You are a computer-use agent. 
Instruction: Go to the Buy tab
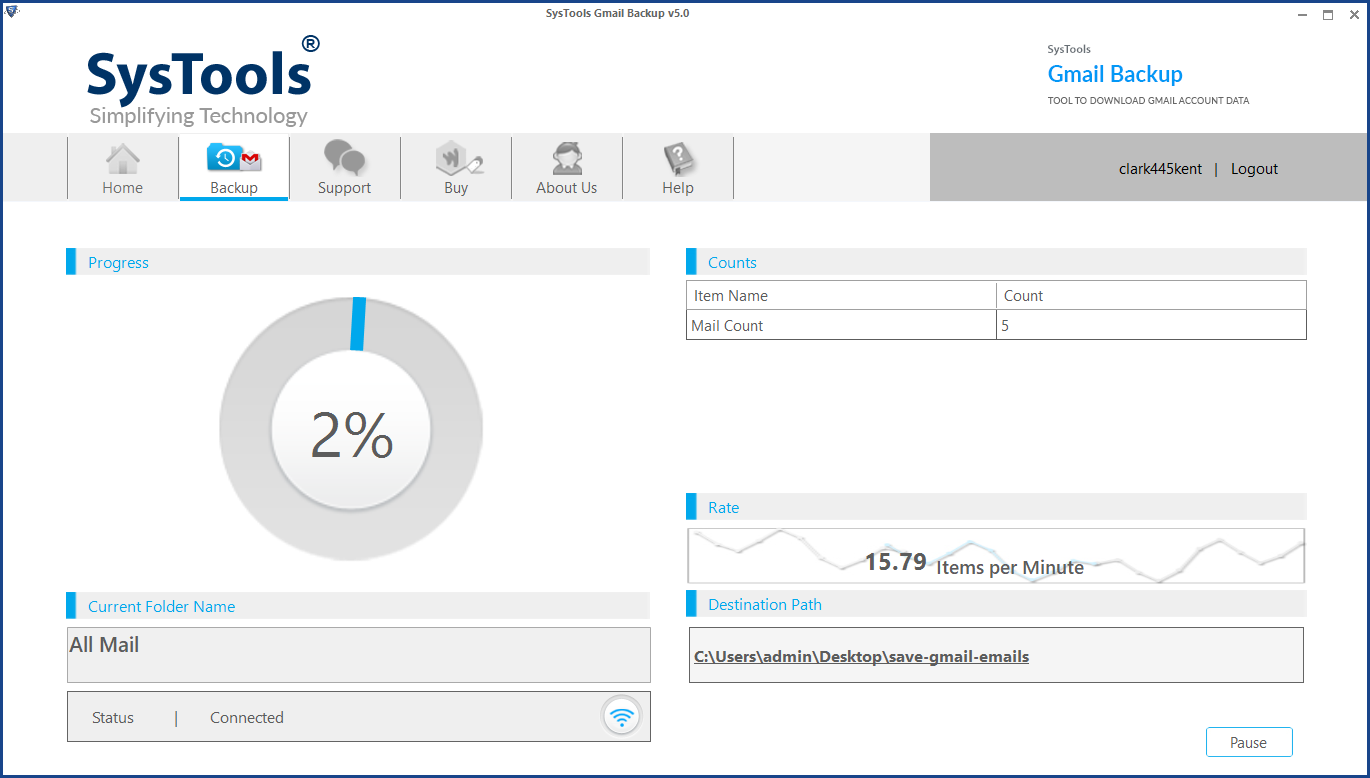point(456,168)
